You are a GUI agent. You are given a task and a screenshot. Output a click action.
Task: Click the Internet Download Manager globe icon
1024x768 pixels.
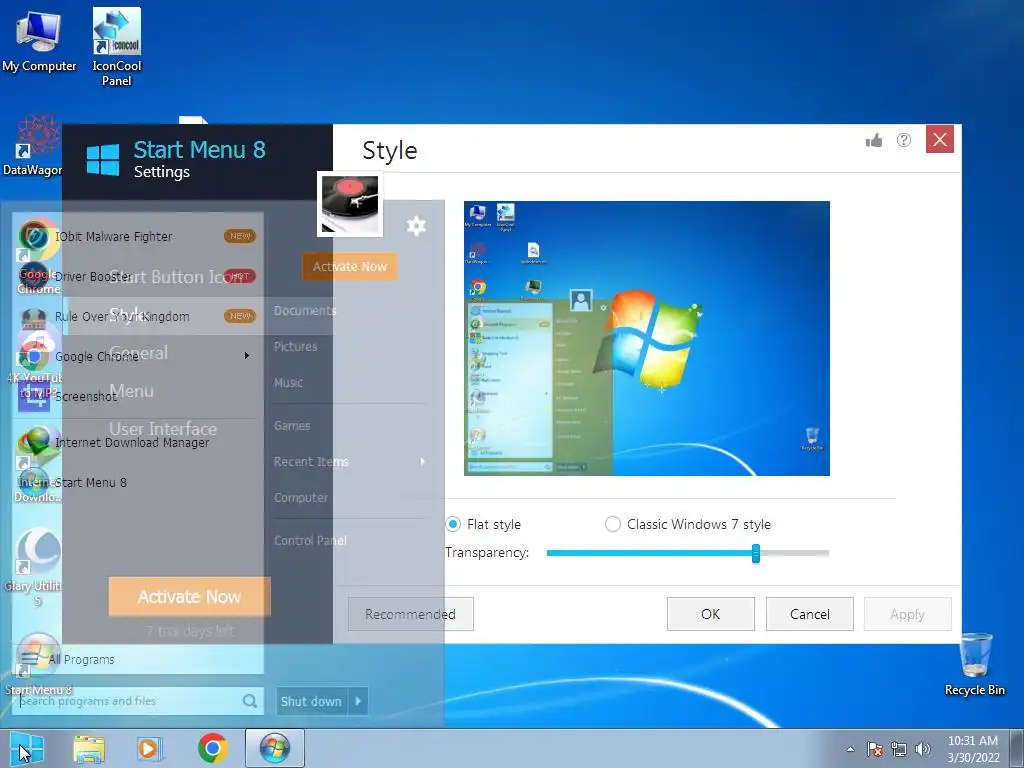pos(35,443)
